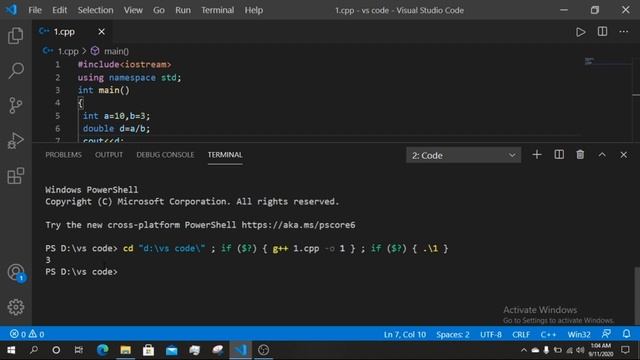
Task: Click VS Code taskbar icon
Action: [x=240, y=350]
